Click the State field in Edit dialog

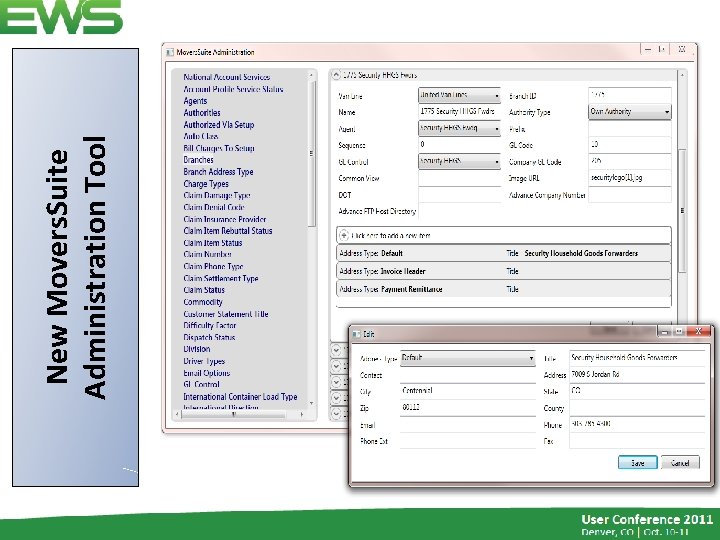point(637,391)
